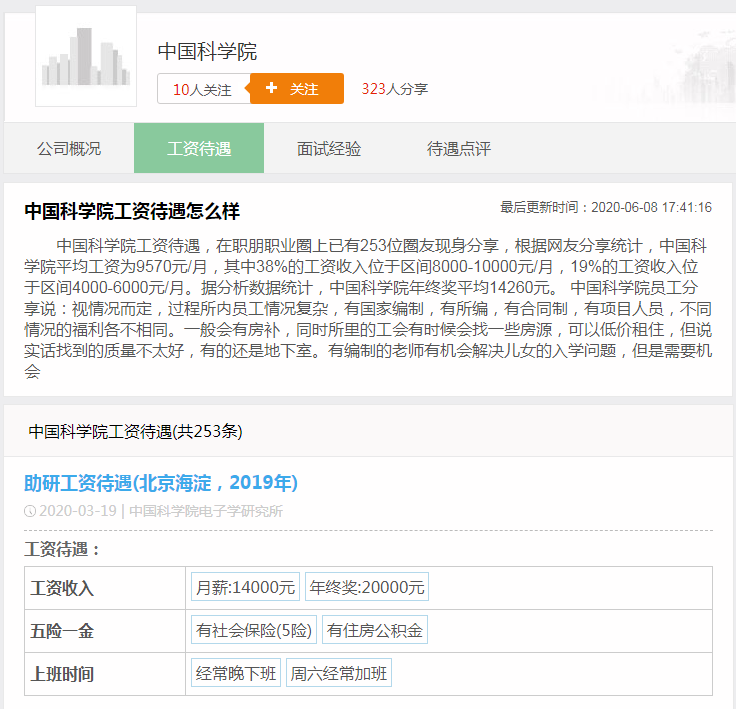
Task: Select the 工资待遇 tab
Action: pos(199,148)
